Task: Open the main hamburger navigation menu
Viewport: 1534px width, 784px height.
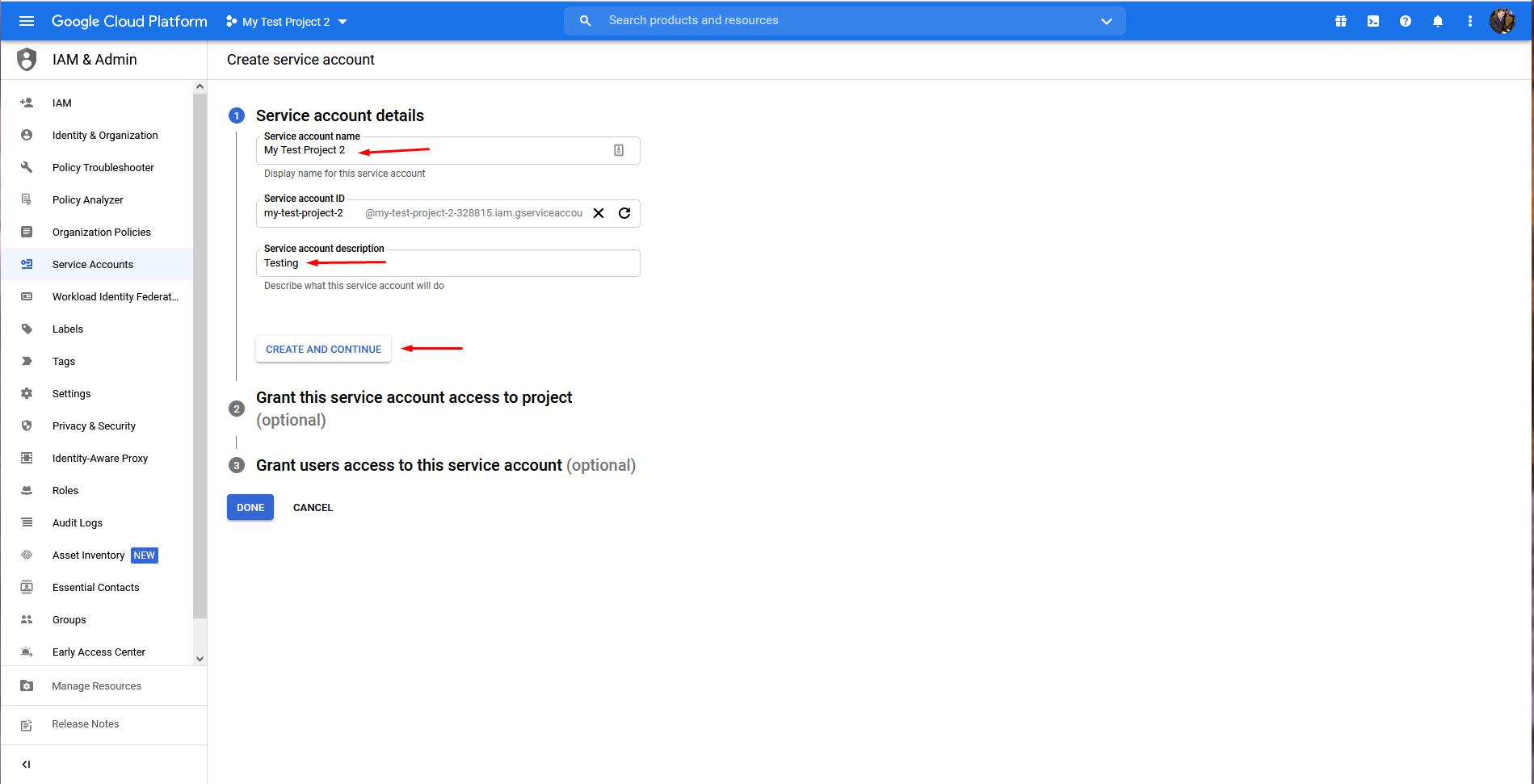Action: (27, 21)
